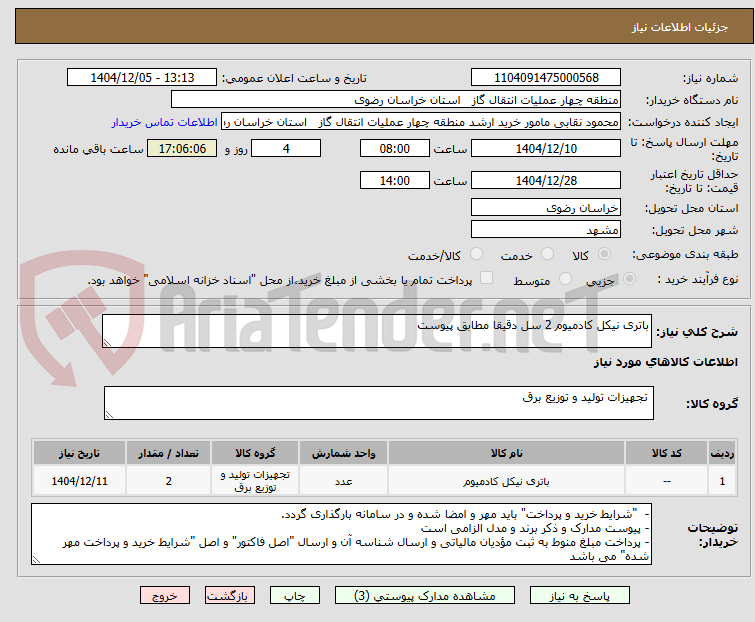Select the خدمت radio button

[x=547, y=254]
